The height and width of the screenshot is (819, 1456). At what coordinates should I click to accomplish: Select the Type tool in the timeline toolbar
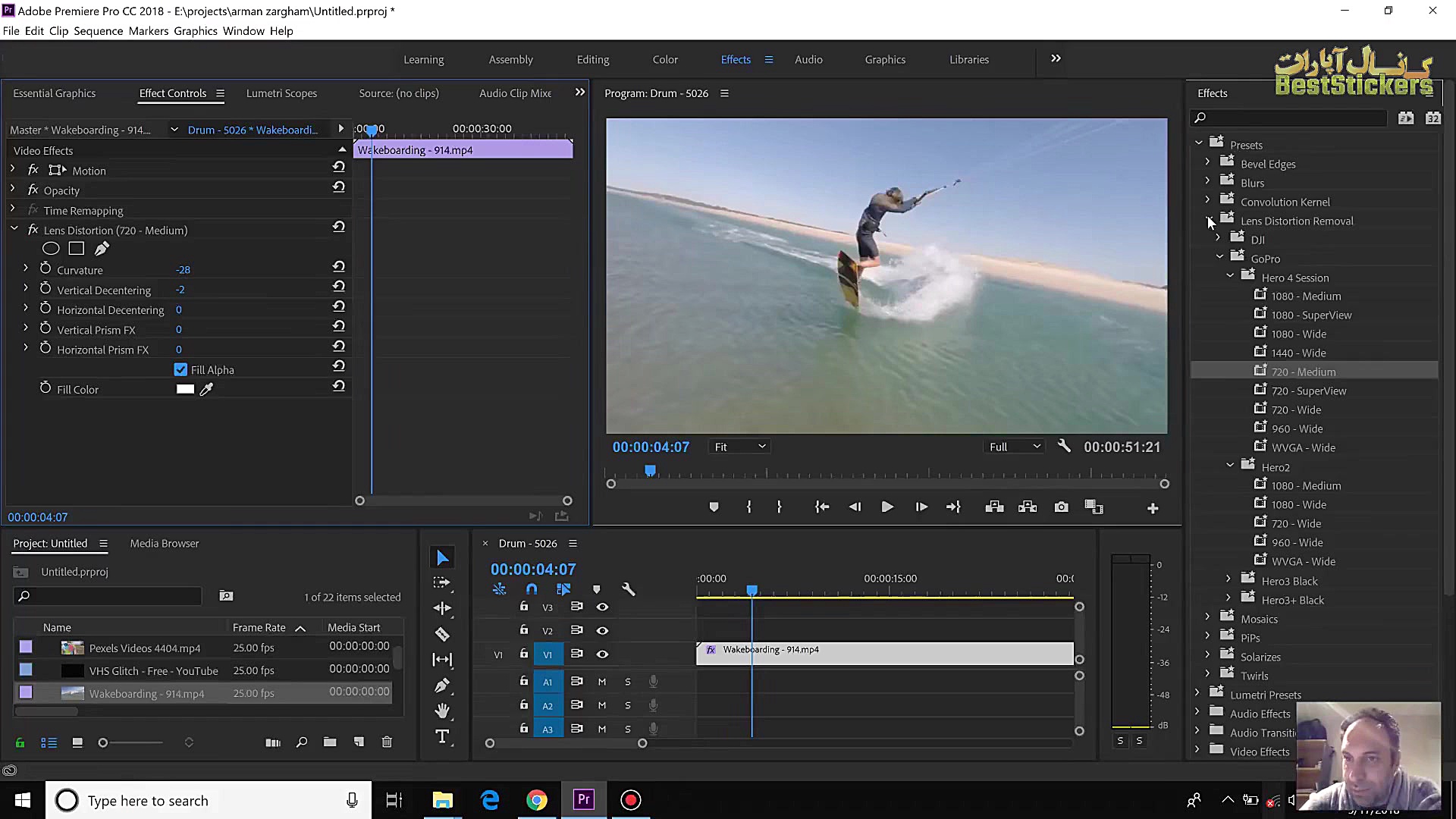[x=443, y=736]
